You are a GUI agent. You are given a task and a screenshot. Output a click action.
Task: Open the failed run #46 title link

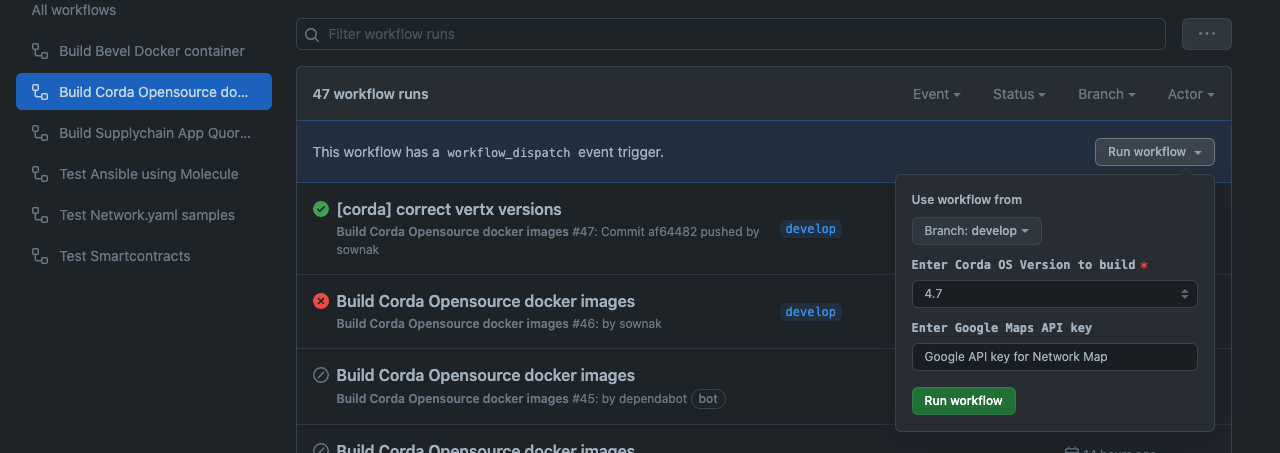(x=486, y=301)
